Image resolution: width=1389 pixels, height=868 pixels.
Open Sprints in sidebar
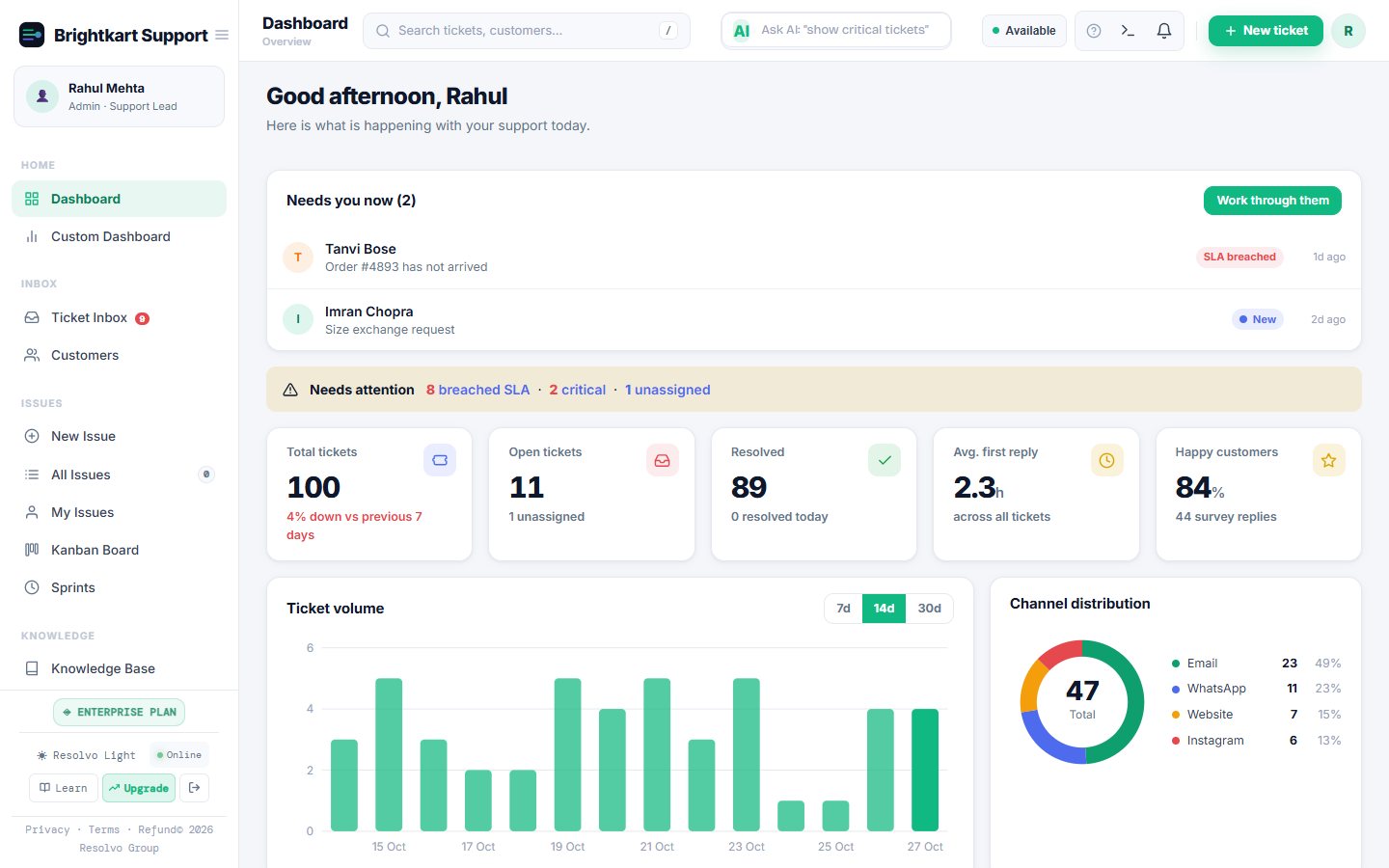coord(119,587)
